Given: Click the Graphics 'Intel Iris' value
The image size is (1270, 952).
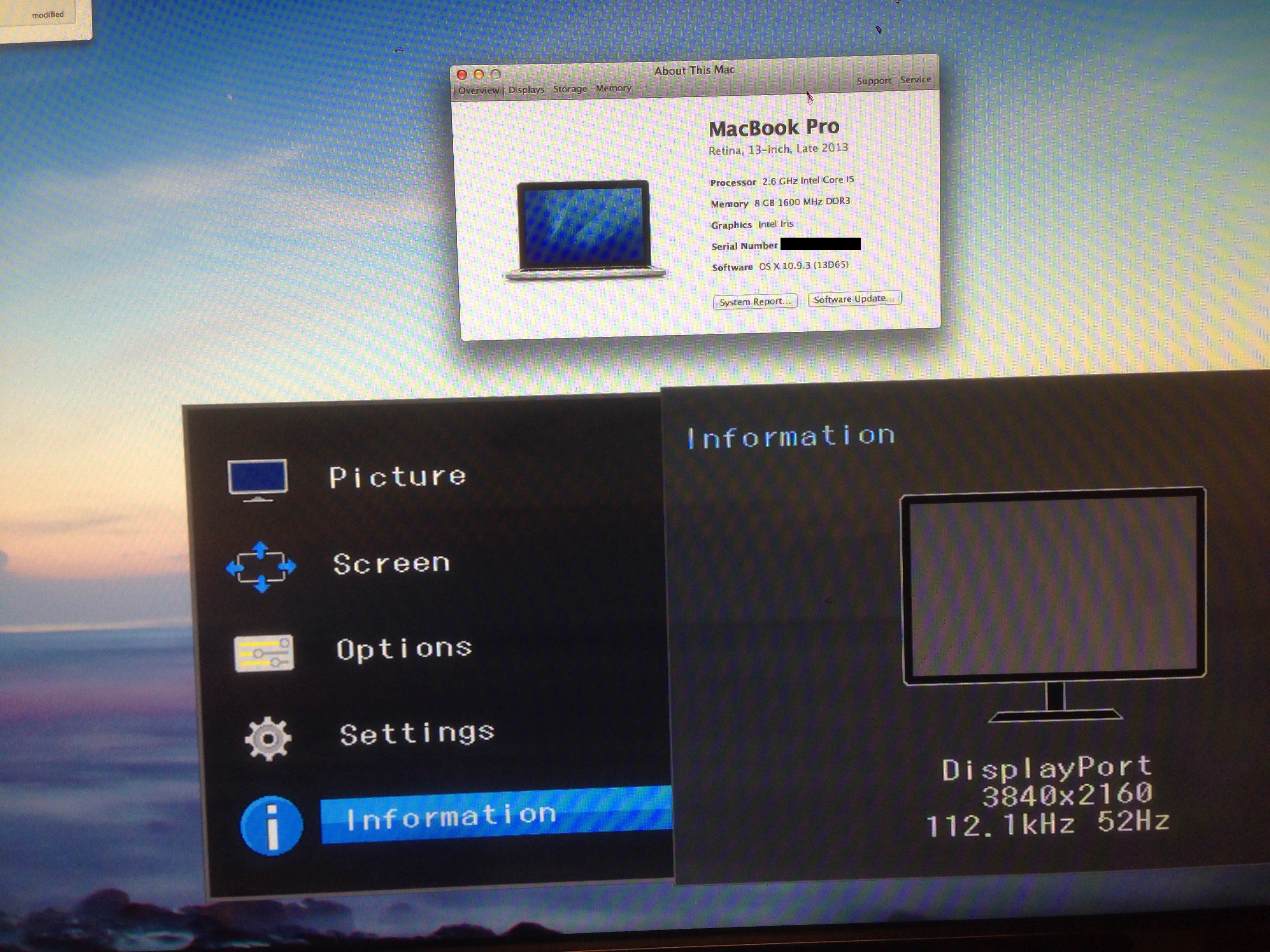Looking at the screenshot, I should [775, 224].
